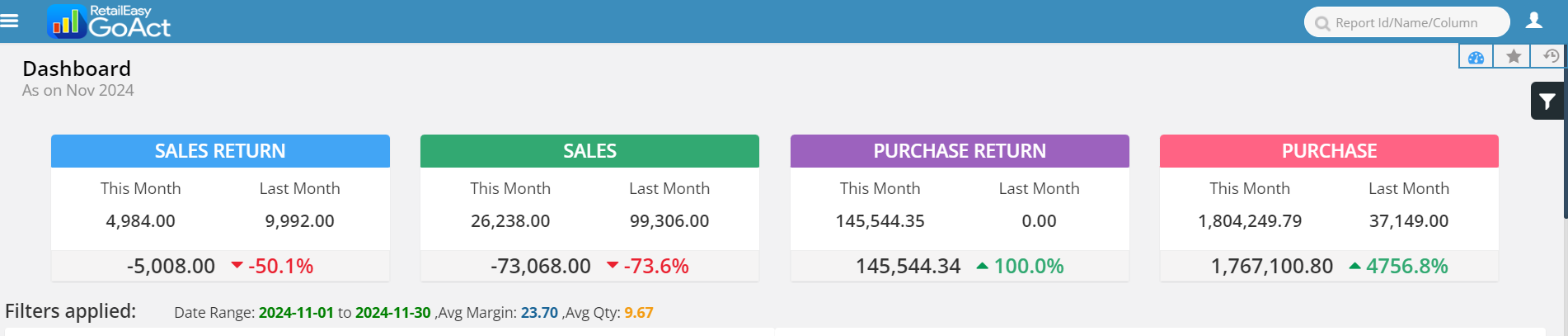
Task: Click the red -50.1% sales return change
Action: (280, 266)
